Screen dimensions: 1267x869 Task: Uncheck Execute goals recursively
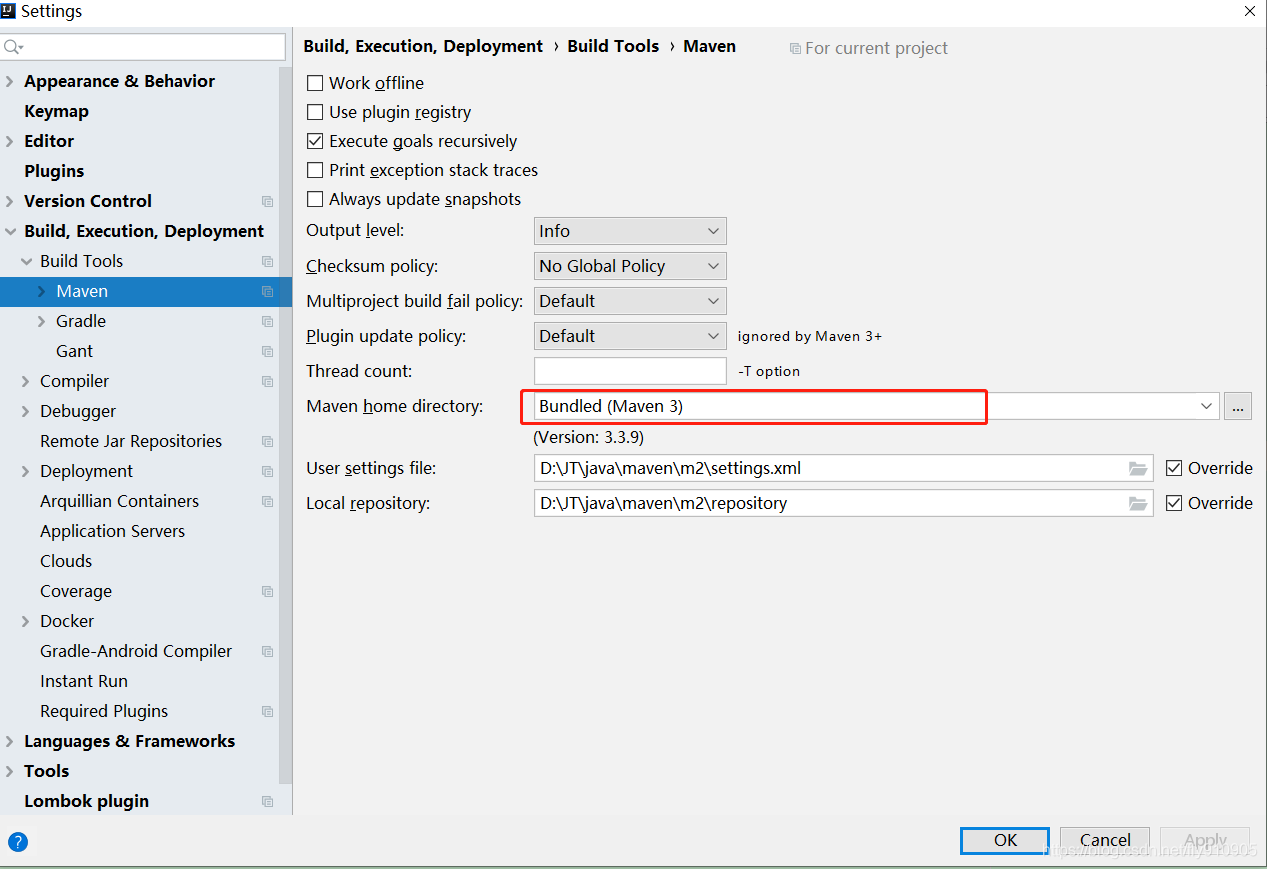click(315, 141)
